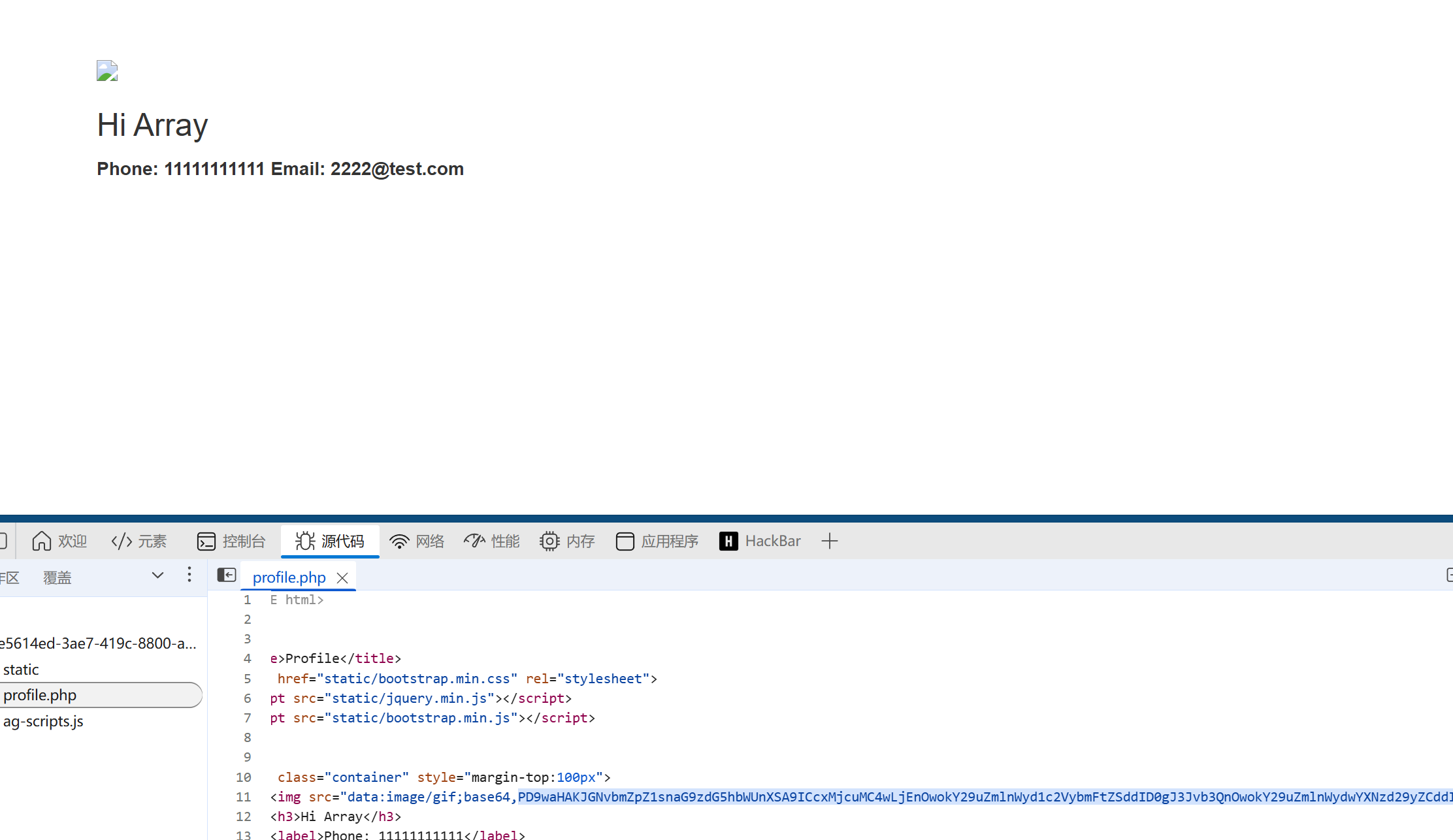Image resolution: width=1453 pixels, height=840 pixels.
Task: Open the 应用程序 (Application) panel
Action: [x=657, y=541]
